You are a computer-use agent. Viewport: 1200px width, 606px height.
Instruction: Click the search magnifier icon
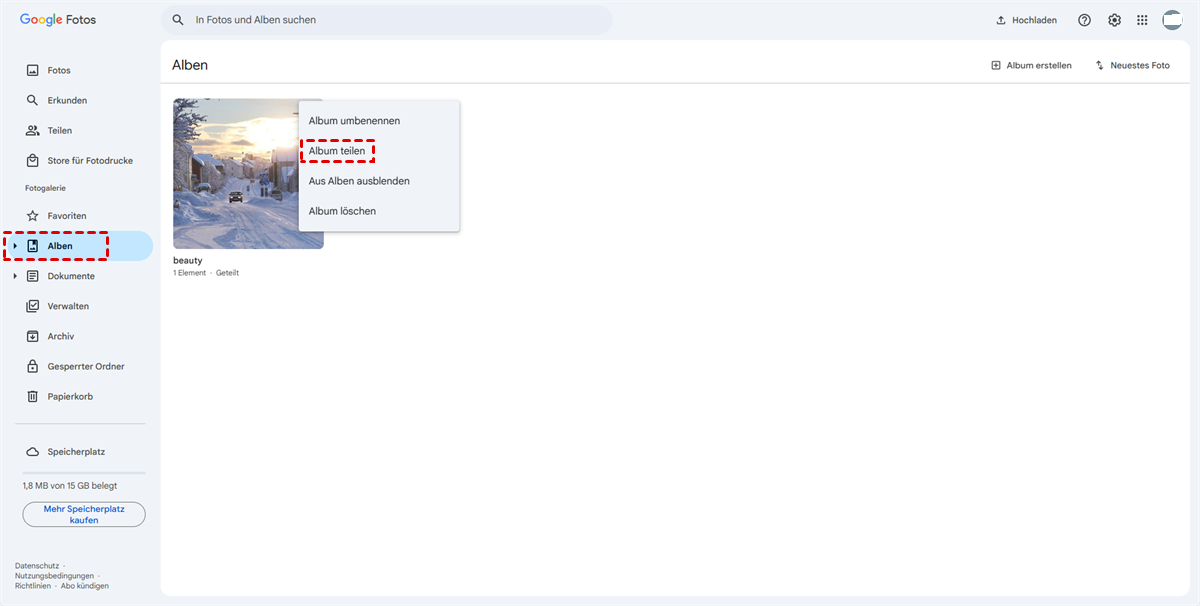click(178, 20)
